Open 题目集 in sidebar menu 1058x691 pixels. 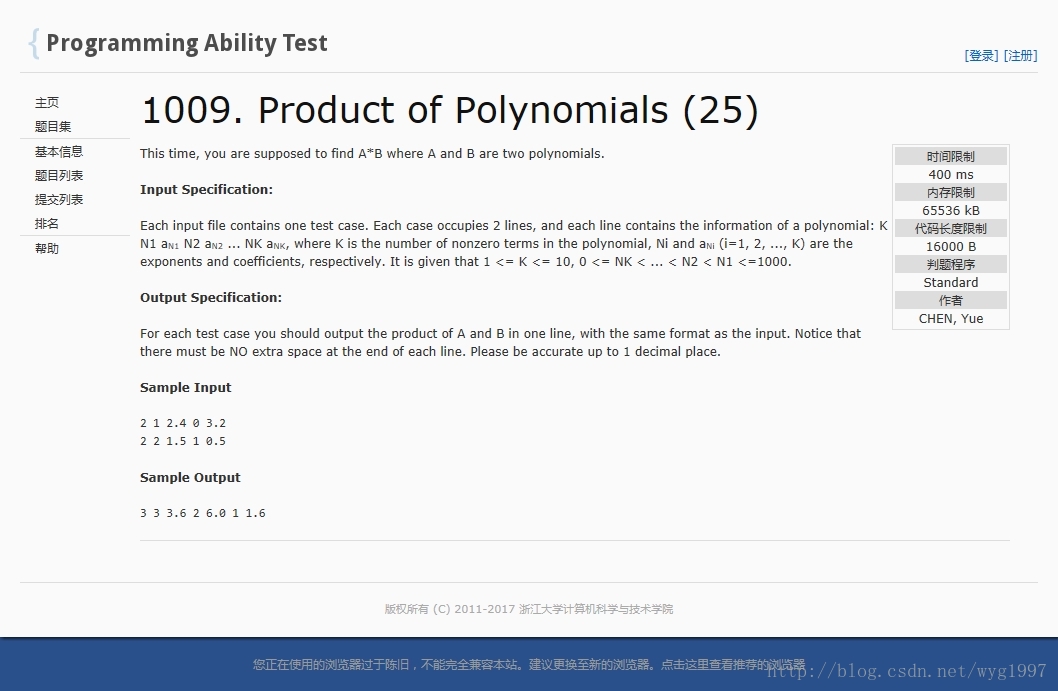pyautogui.click(x=53, y=127)
